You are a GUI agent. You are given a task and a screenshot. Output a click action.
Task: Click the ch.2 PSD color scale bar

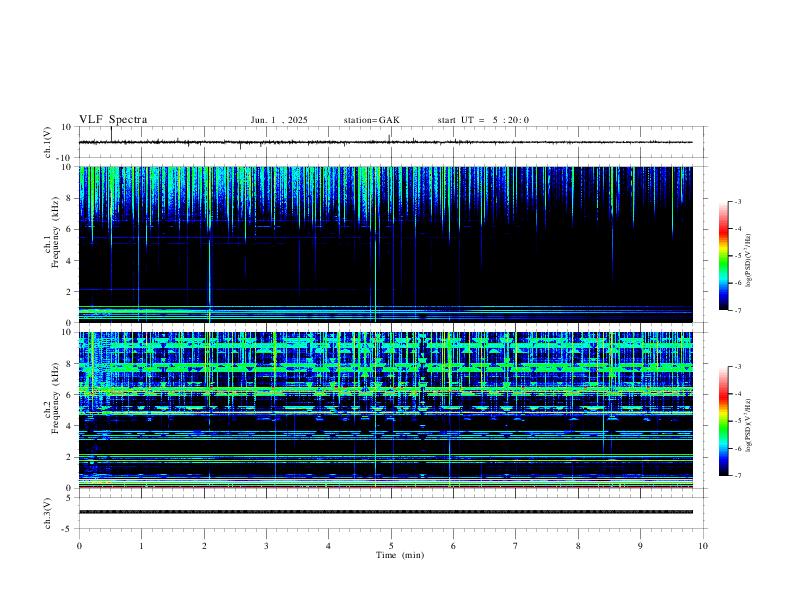point(723,421)
